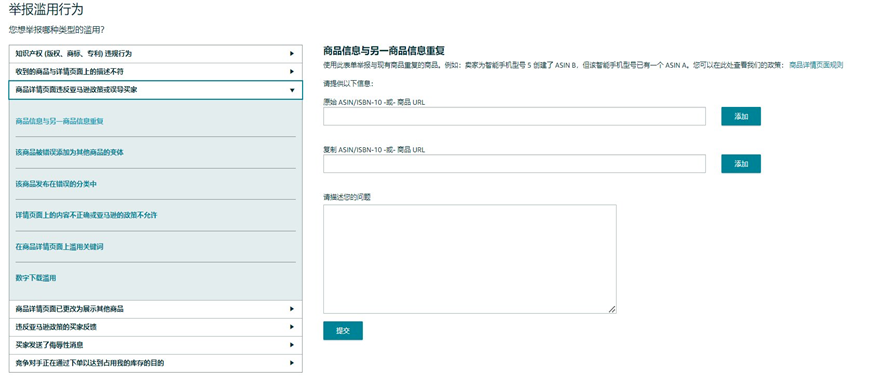Open the 商品详情页面规则 link
Image resolution: width=873 pixels, height=383 pixels.
coord(816,65)
